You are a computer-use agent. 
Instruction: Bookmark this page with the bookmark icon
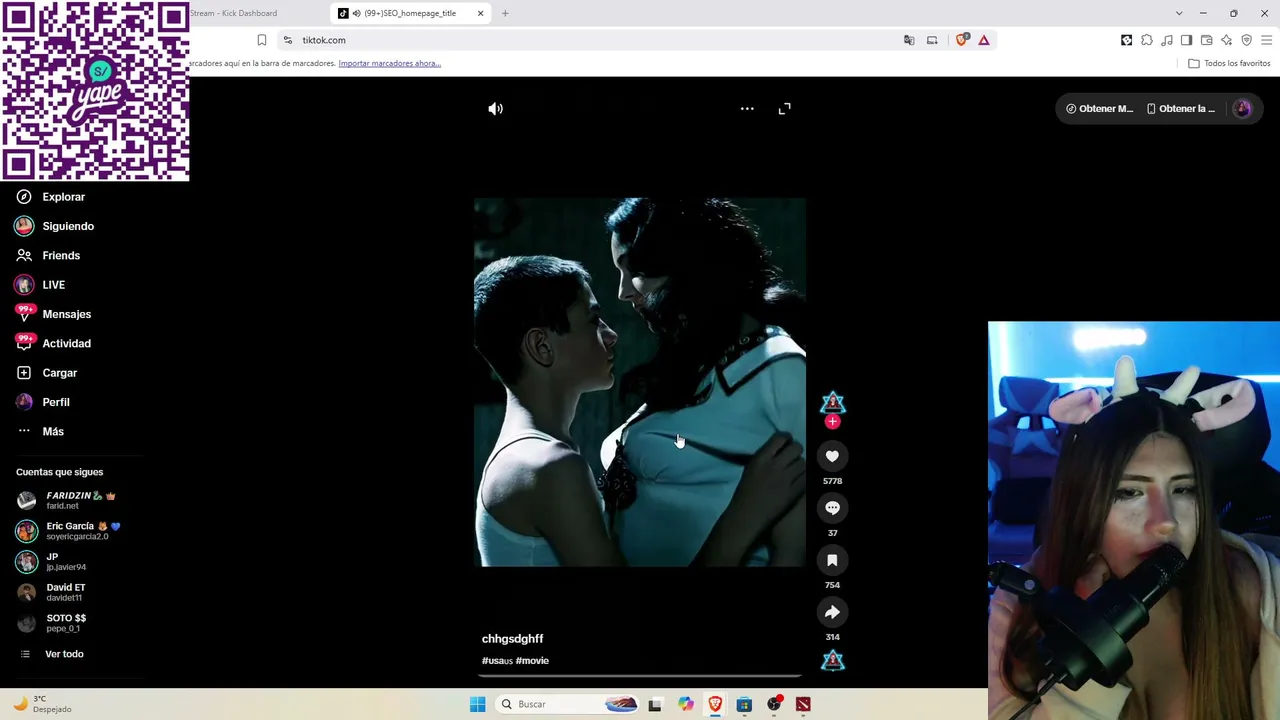tap(262, 40)
